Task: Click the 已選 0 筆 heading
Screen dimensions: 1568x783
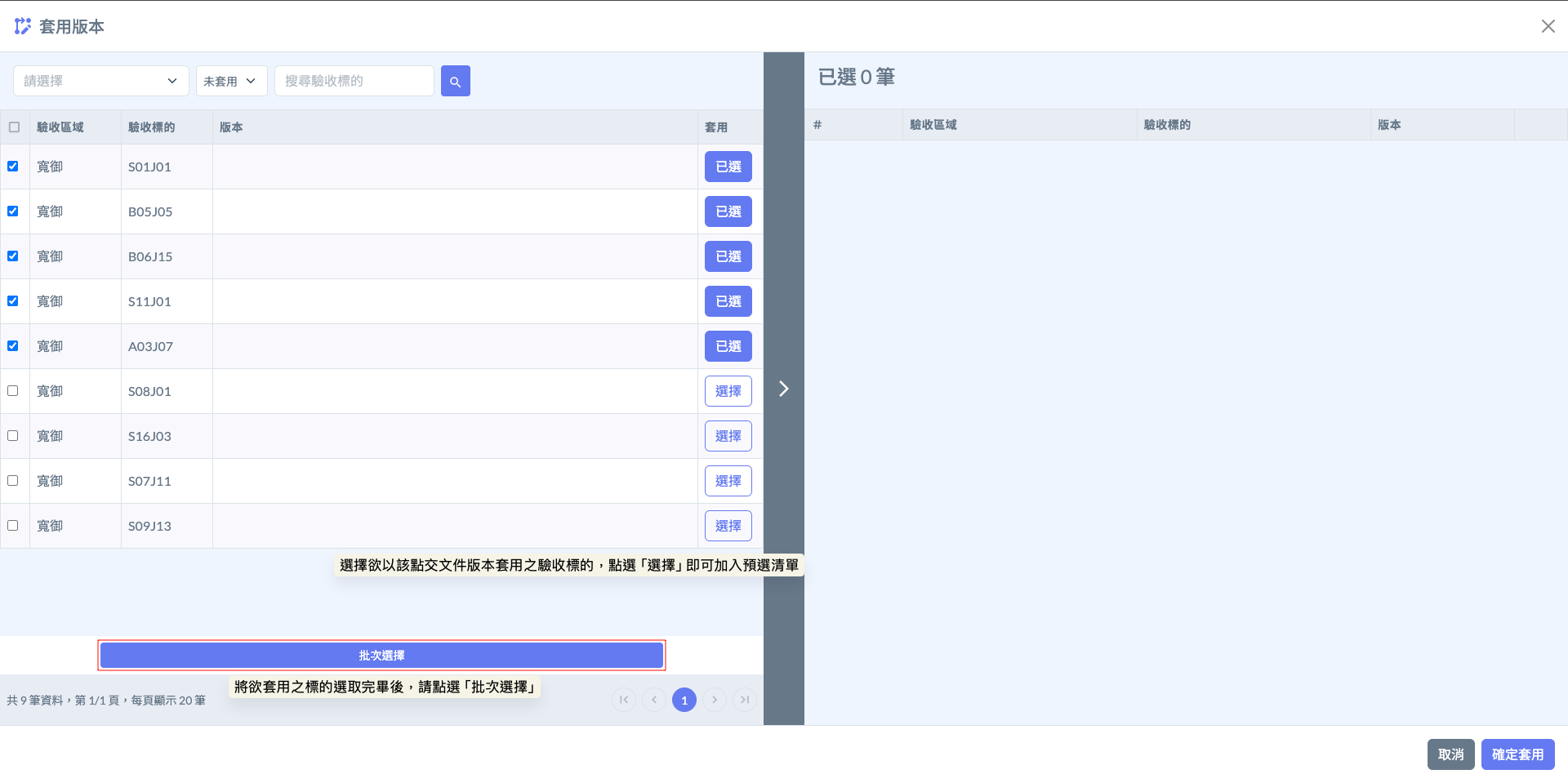Action: [857, 77]
